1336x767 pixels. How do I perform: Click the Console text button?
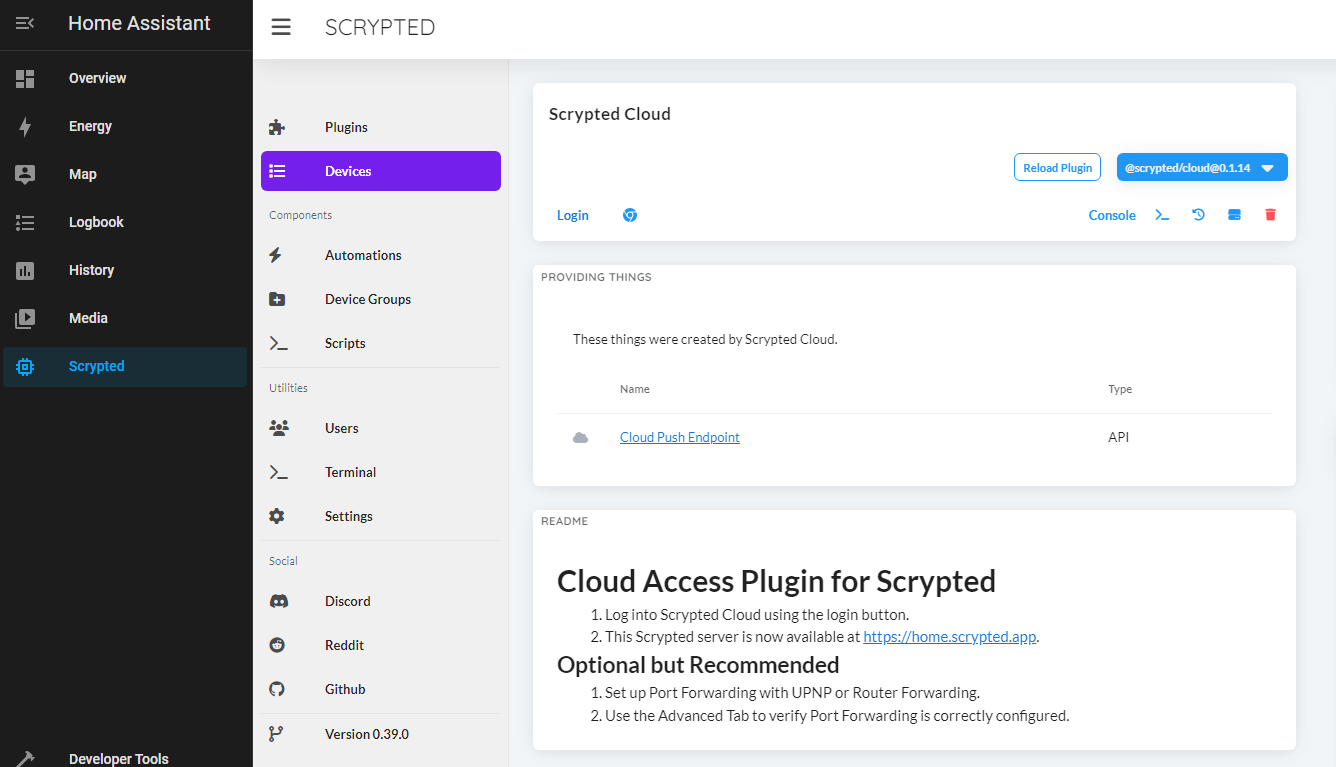click(1112, 215)
